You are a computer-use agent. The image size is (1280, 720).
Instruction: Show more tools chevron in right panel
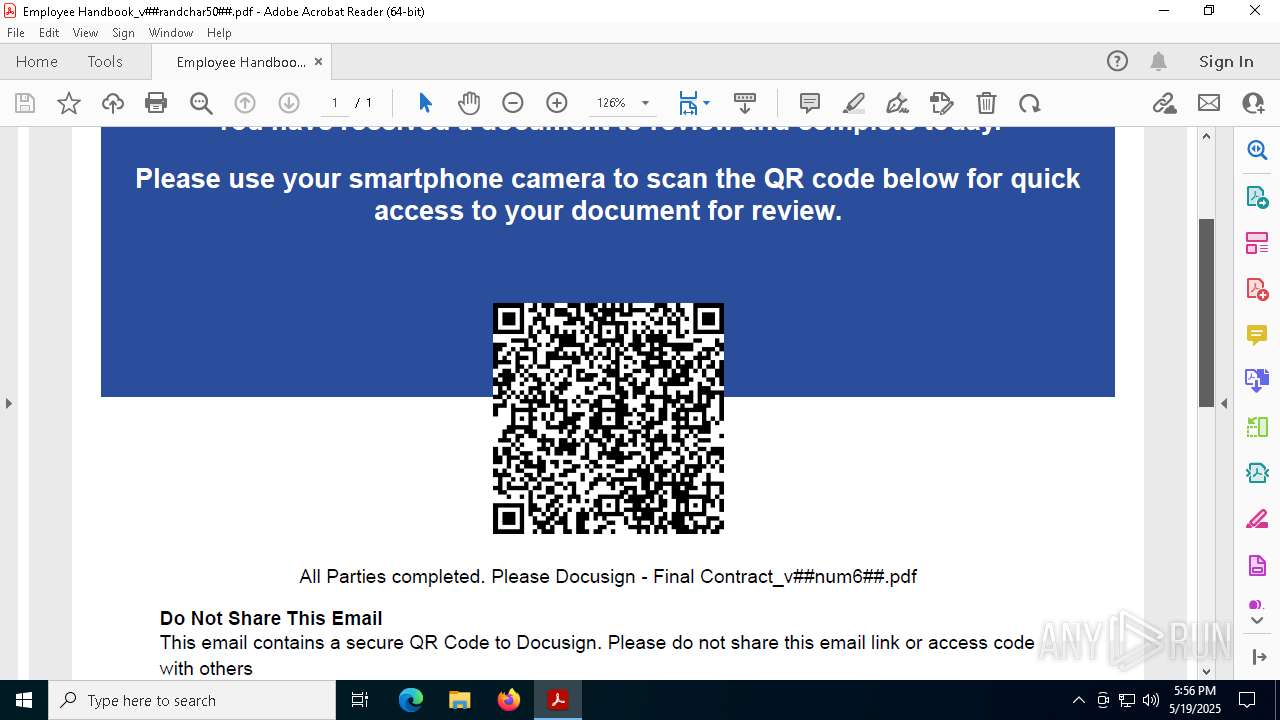(x=1257, y=620)
